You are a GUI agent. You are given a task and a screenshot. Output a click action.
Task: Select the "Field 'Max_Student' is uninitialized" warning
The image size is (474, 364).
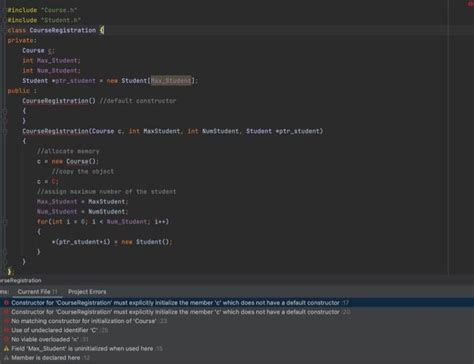click(x=82, y=349)
